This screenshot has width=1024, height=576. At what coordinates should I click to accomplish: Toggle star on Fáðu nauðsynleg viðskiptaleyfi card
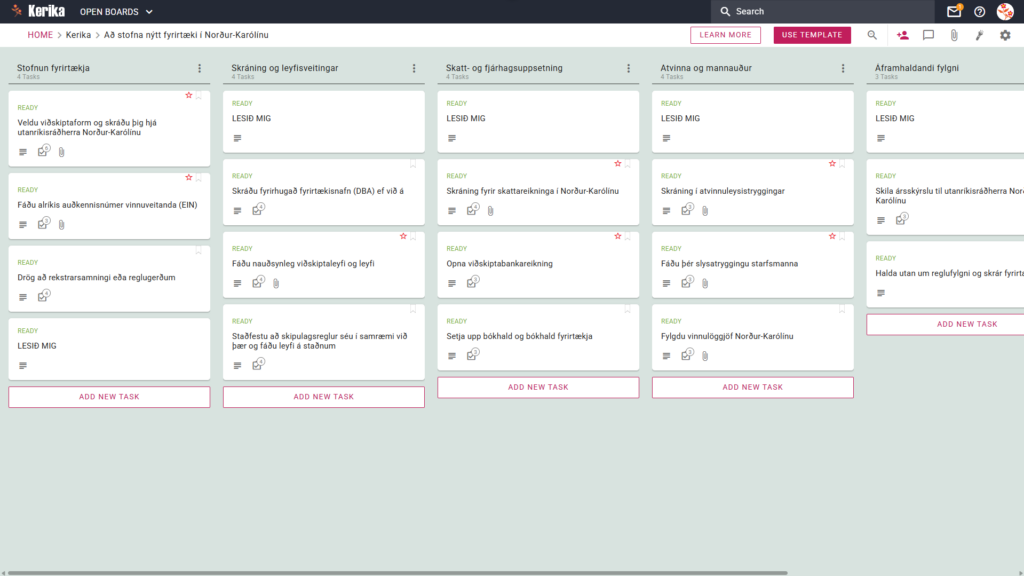(x=403, y=236)
